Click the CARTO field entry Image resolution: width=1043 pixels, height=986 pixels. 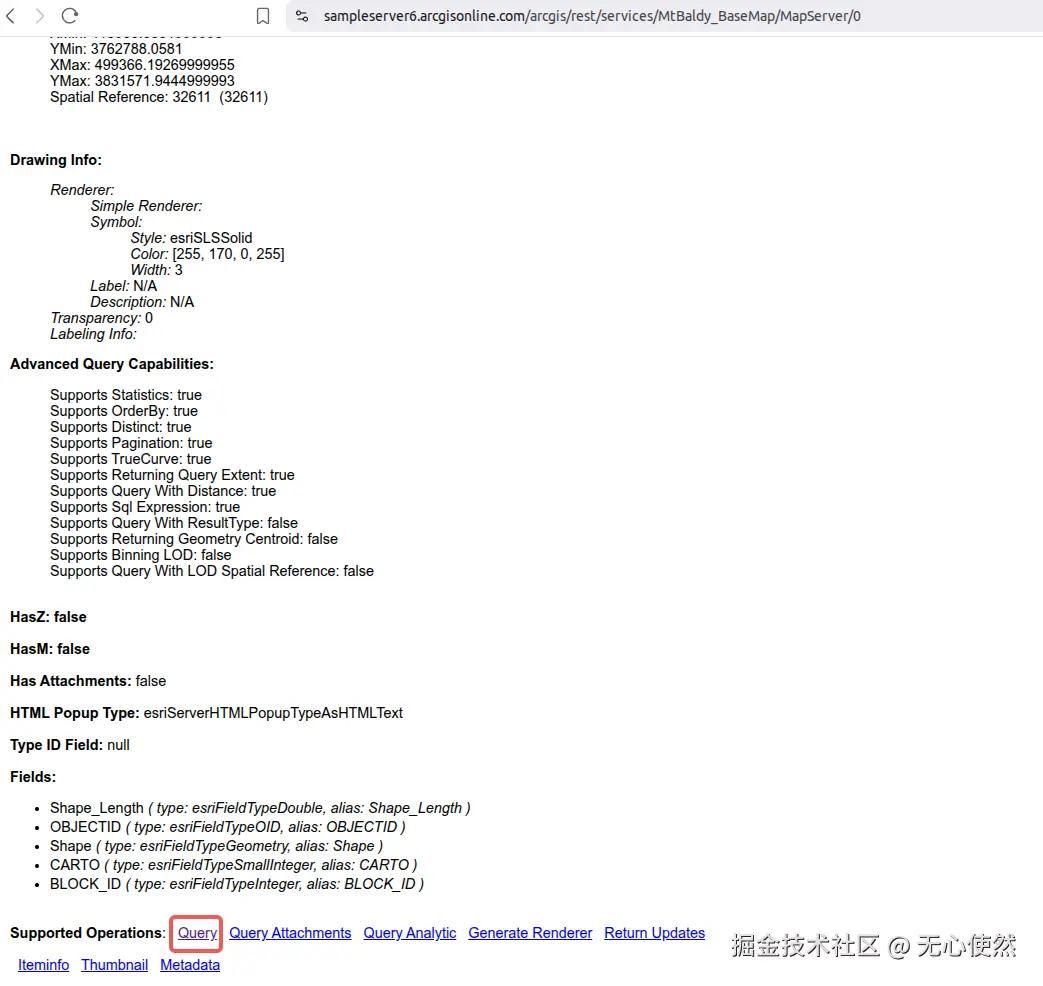point(233,865)
